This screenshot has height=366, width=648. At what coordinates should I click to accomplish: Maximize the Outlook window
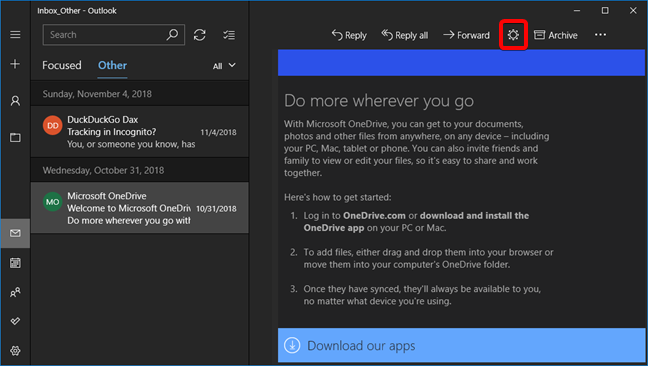pyautogui.click(x=605, y=11)
